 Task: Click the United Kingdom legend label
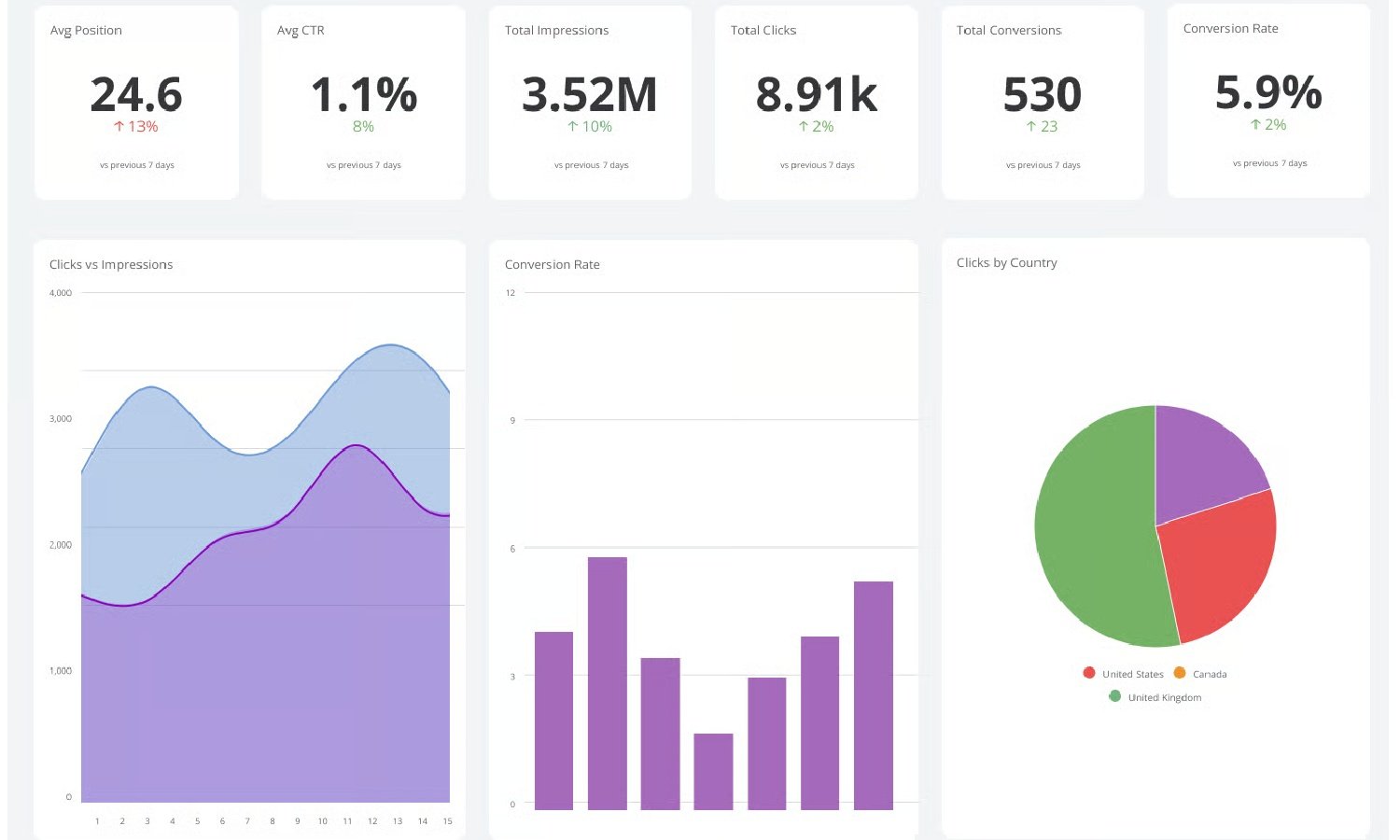(x=1165, y=697)
